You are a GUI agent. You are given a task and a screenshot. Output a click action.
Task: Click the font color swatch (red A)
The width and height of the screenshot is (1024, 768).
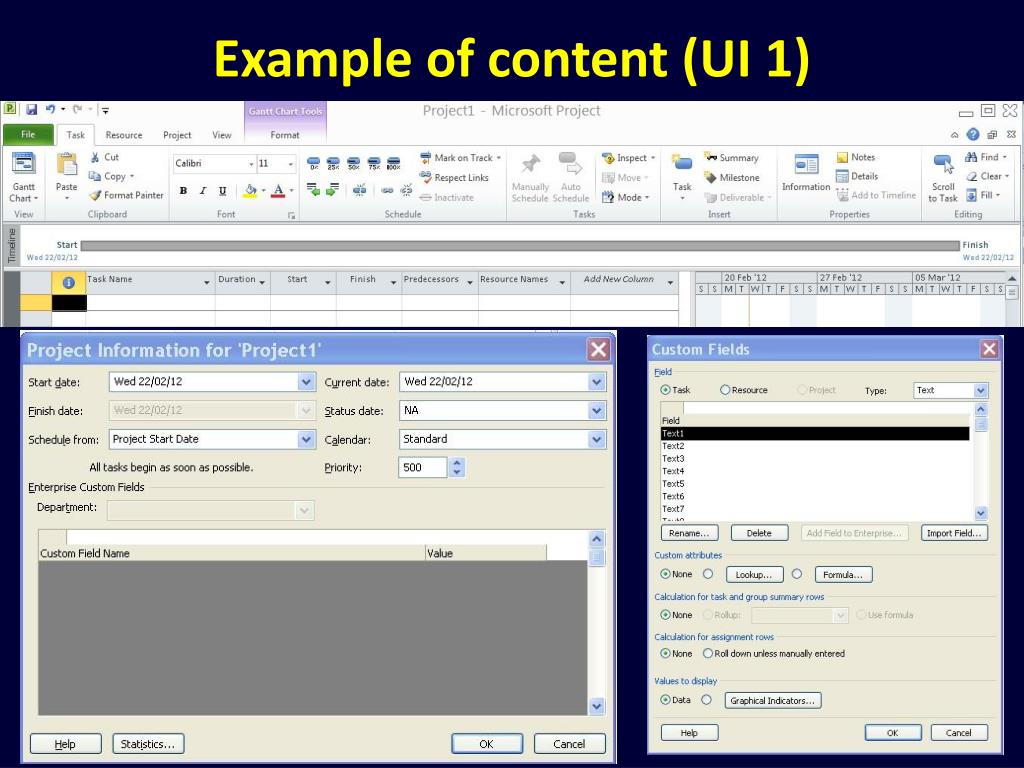tap(278, 191)
